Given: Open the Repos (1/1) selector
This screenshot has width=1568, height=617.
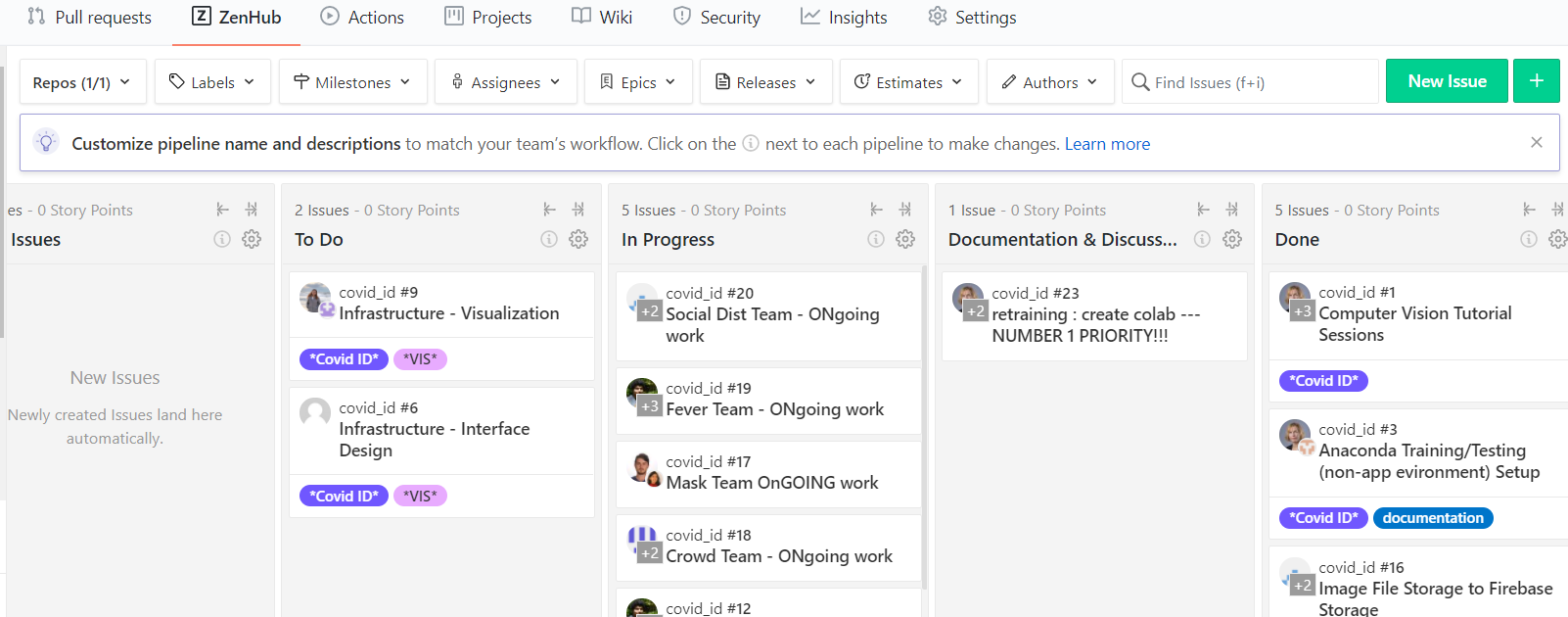Looking at the screenshot, I should click(82, 82).
